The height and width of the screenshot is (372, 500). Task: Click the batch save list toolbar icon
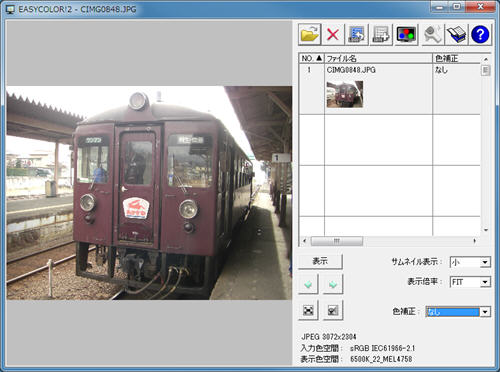coord(381,34)
